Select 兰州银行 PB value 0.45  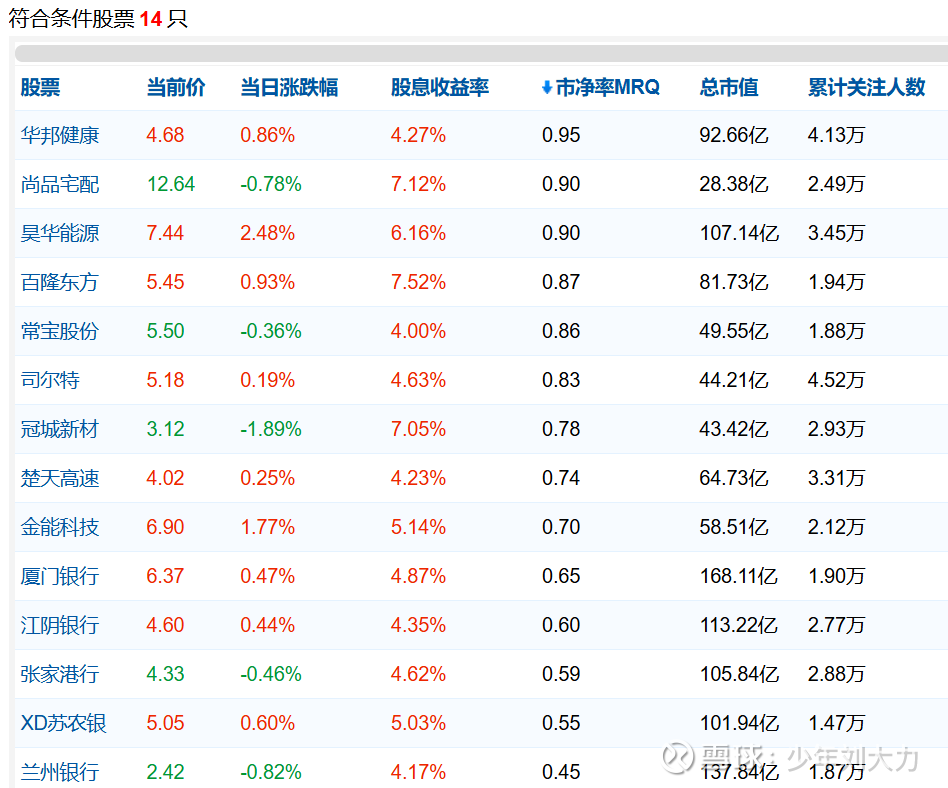pos(560,772)
